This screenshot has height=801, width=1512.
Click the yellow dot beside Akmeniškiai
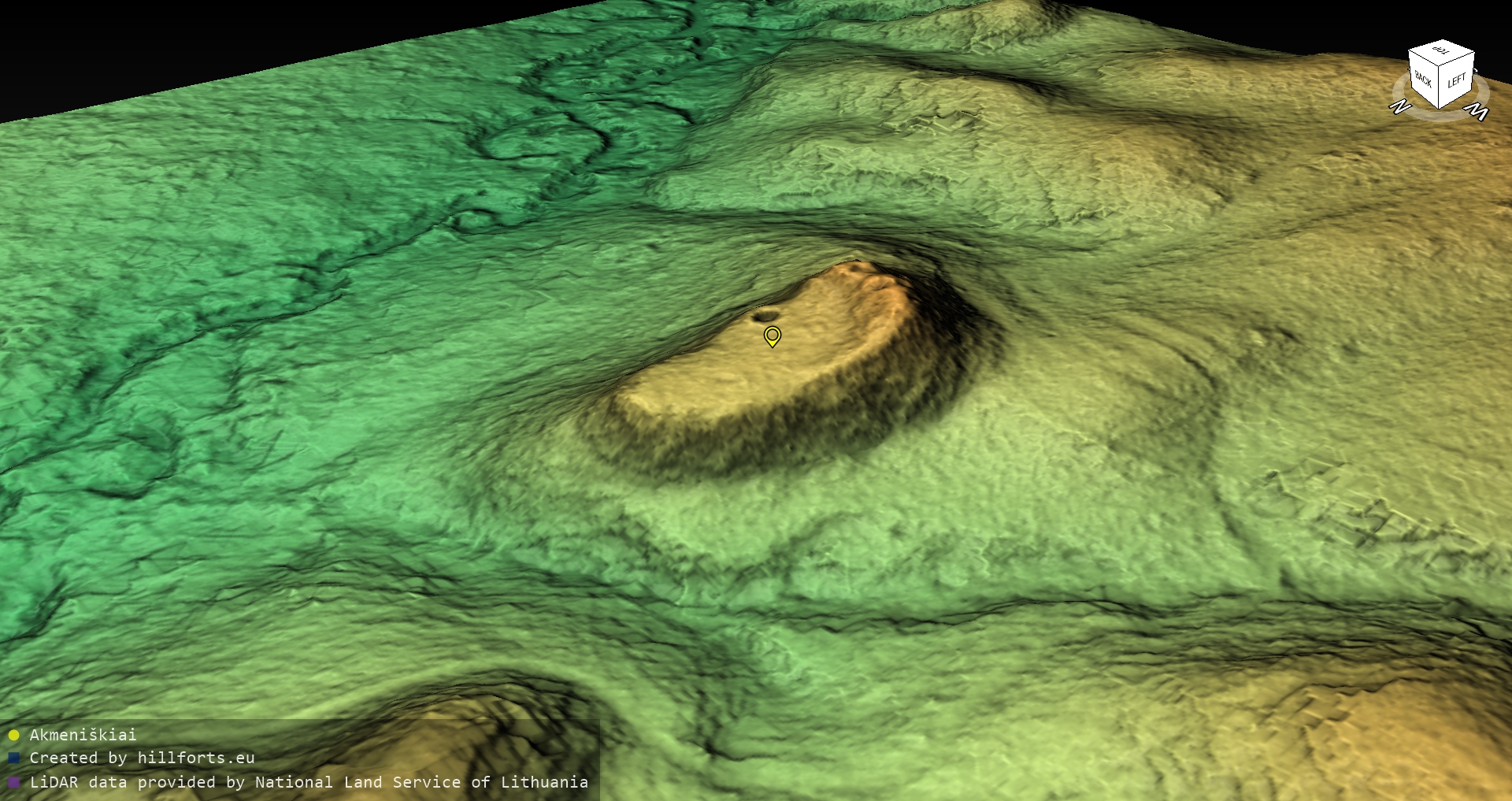click(x=13, y=736)
